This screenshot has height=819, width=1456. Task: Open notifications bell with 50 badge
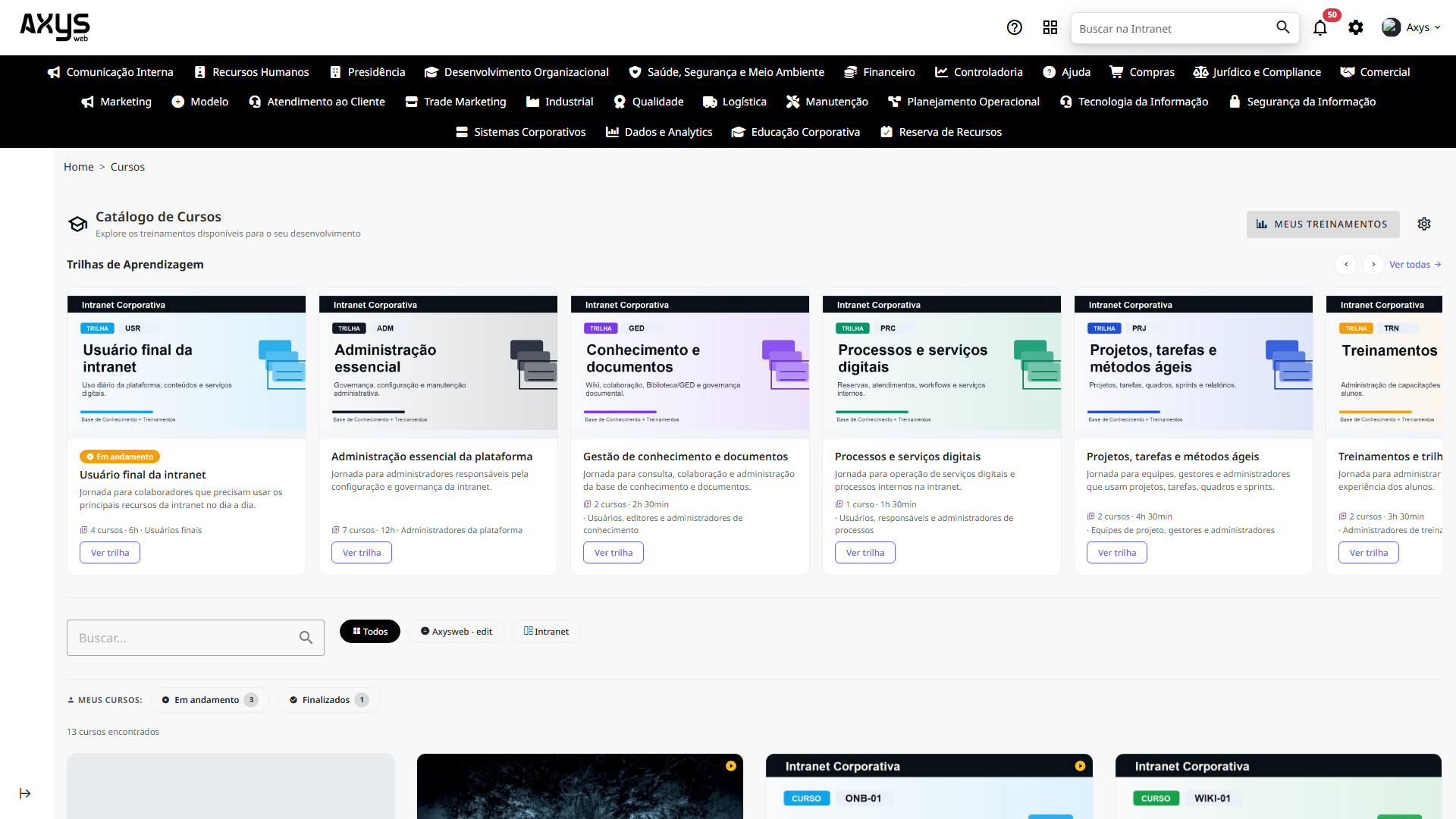1320,28
